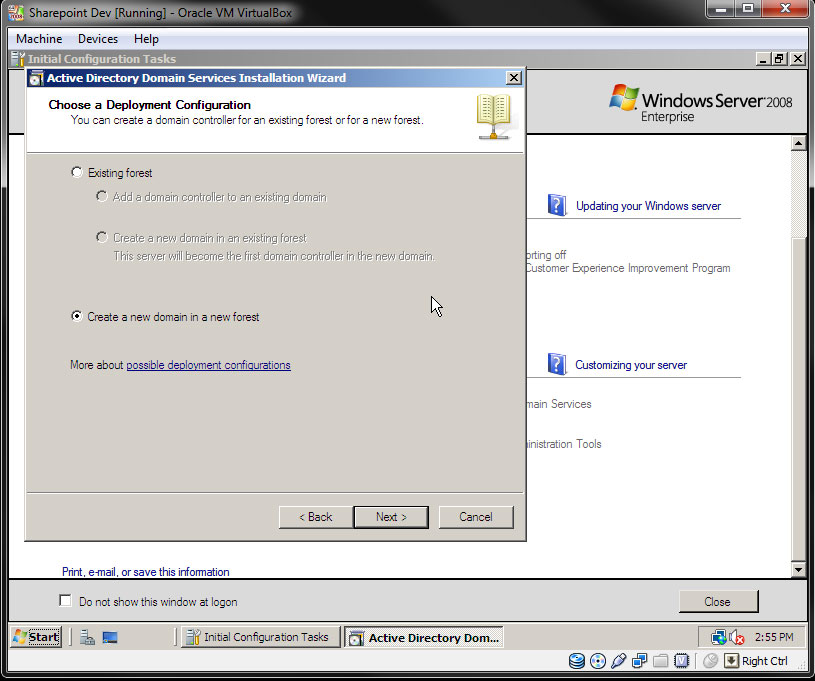Image resolution: width=815 pixels, height=681 pixels.
Task: Click Customer Experience Improvement Program text
Action: 627,268
